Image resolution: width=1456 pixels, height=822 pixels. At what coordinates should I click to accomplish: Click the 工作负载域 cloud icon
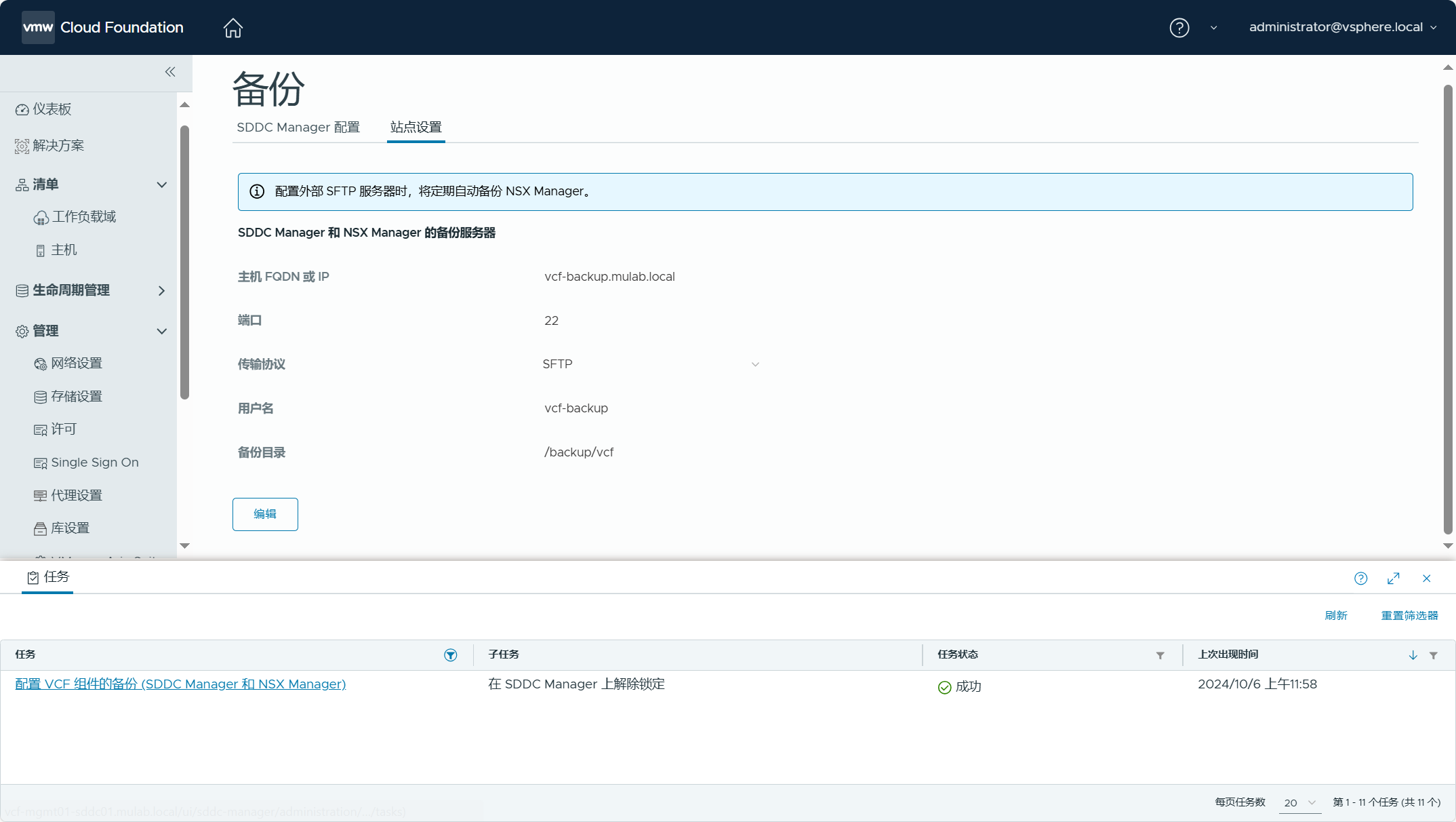41,218
